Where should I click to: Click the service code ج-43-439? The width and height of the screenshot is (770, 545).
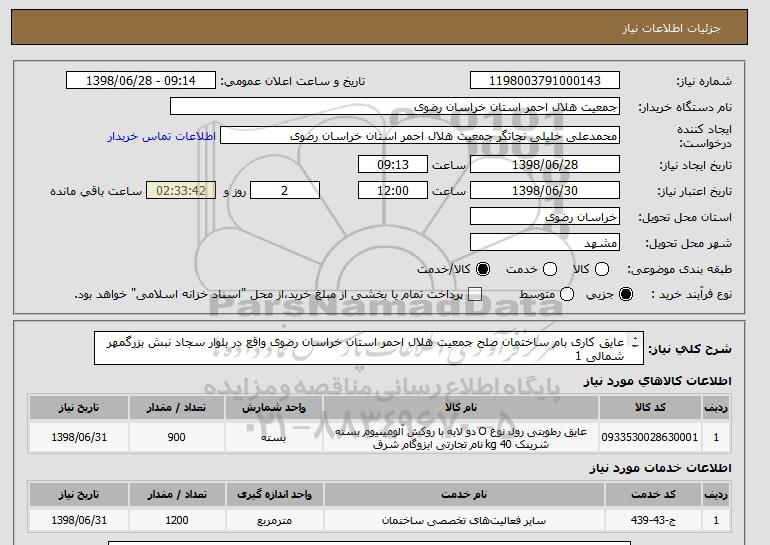point(653,520)
